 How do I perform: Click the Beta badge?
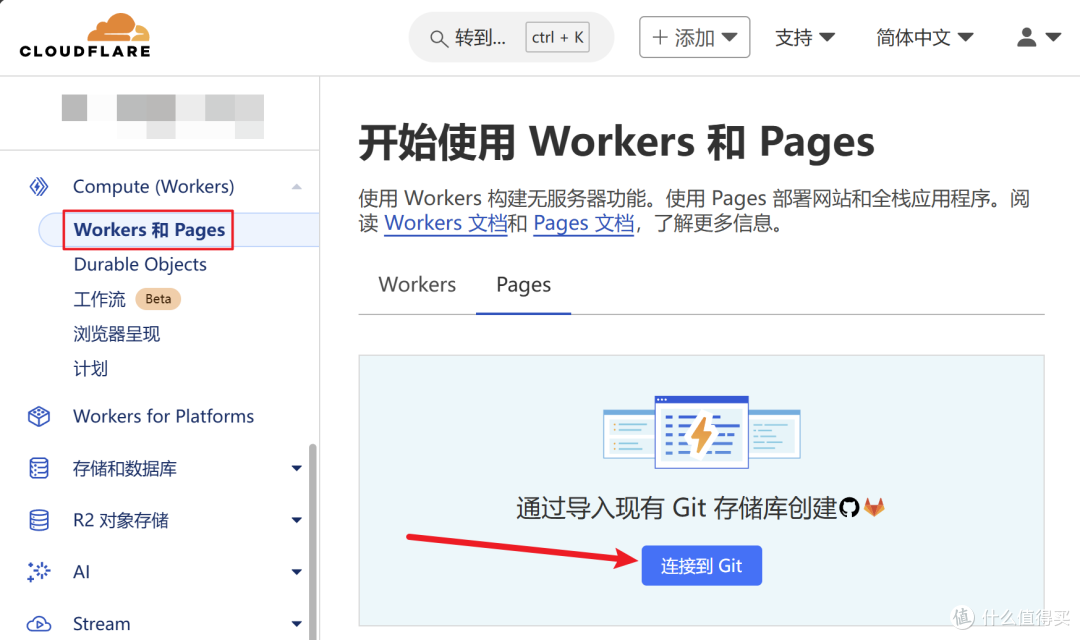pos(158,299)
